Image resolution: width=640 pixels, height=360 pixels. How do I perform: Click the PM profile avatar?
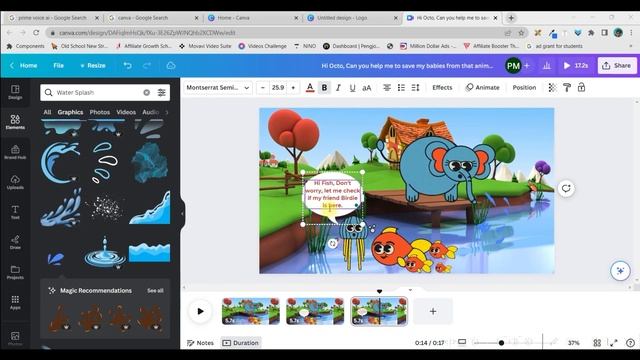pos(513,65)
